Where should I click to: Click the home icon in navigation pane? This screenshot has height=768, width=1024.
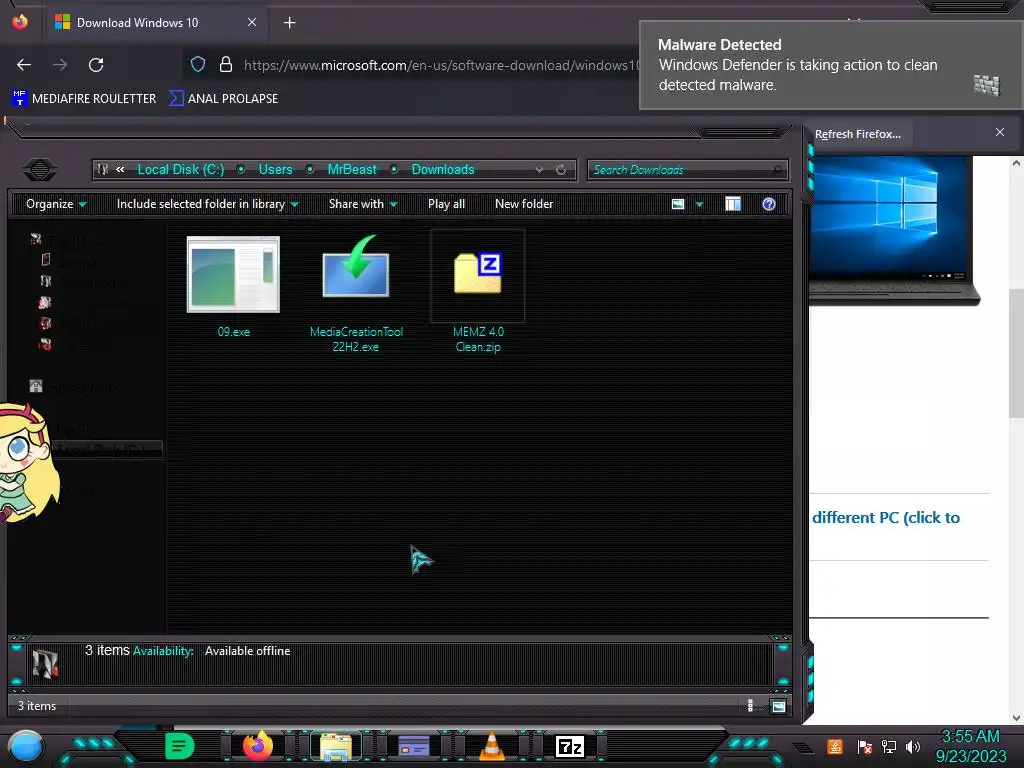(36, 387)
